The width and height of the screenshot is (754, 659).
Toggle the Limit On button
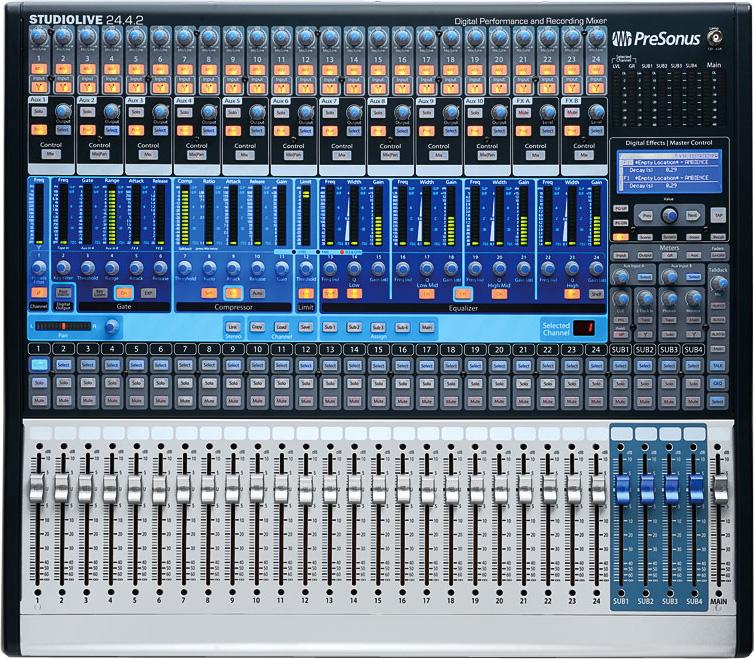point(305,293)
